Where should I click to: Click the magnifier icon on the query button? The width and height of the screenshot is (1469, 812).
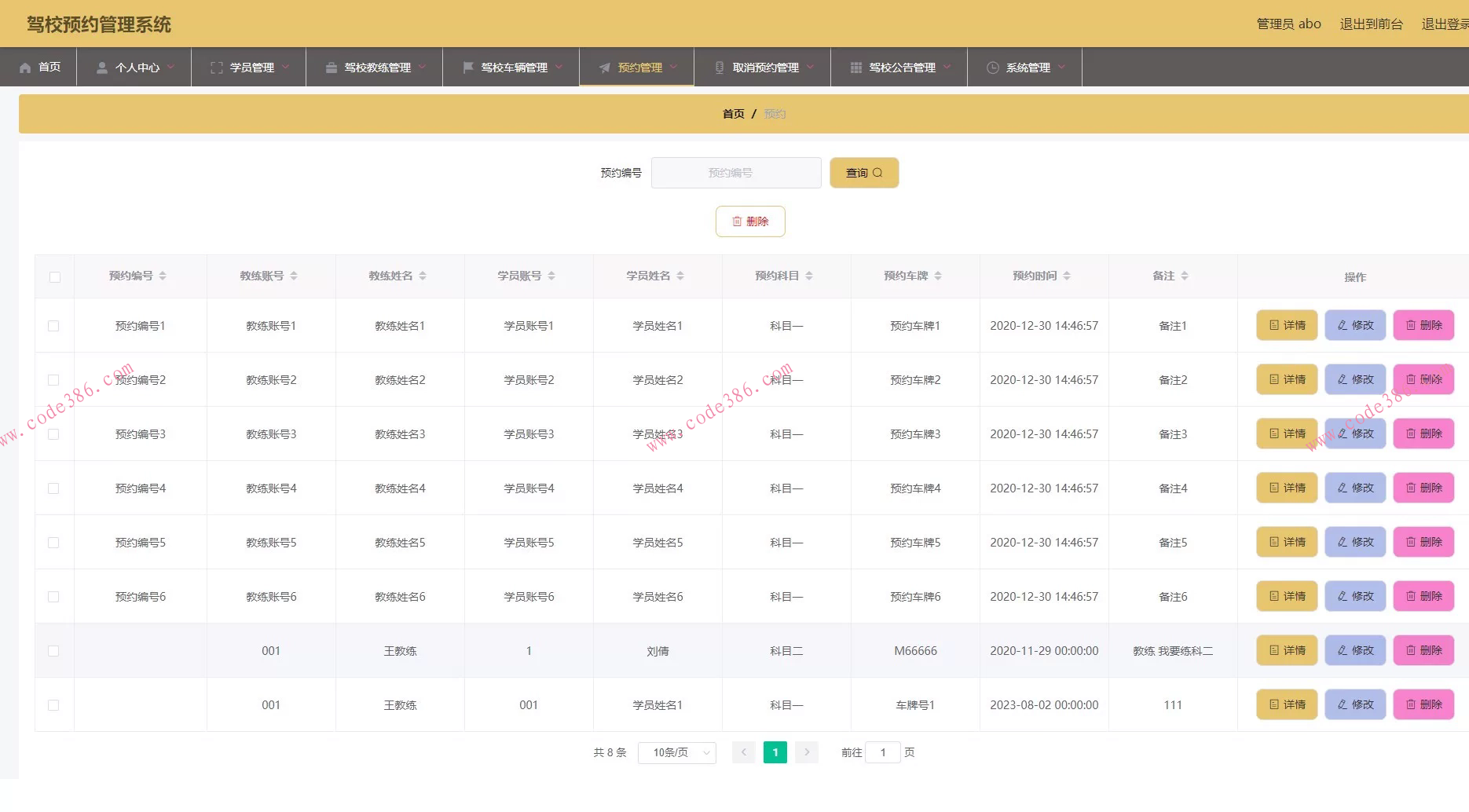click(877, 173)
